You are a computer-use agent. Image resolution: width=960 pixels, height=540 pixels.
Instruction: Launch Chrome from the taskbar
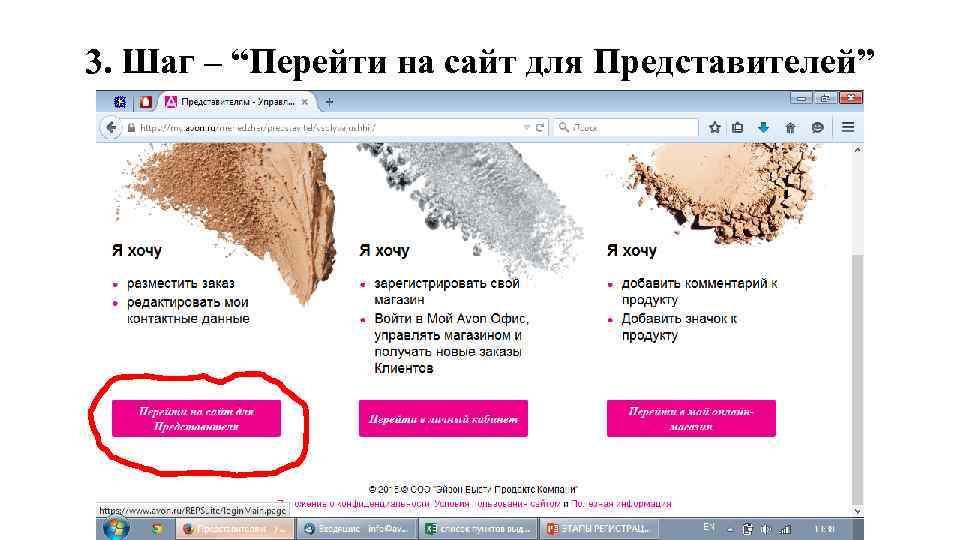point(157,528)
